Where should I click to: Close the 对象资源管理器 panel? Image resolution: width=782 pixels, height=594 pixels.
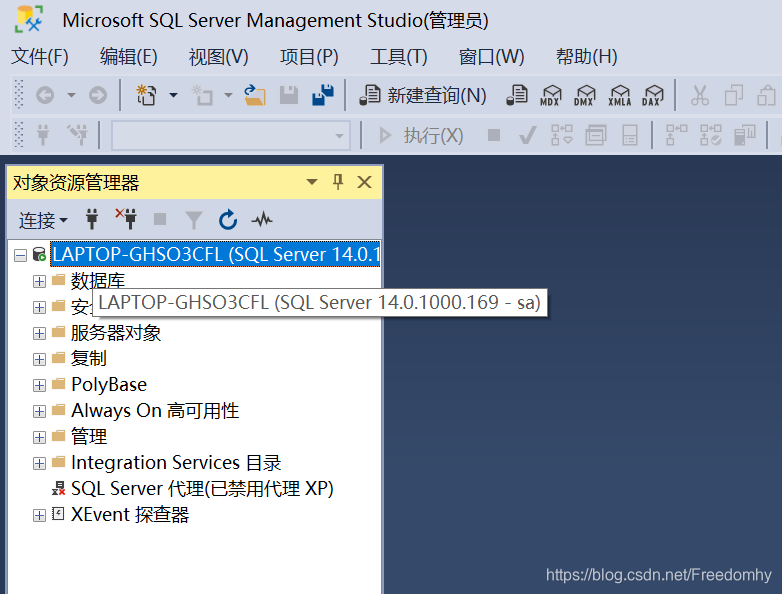coord(365,182)
